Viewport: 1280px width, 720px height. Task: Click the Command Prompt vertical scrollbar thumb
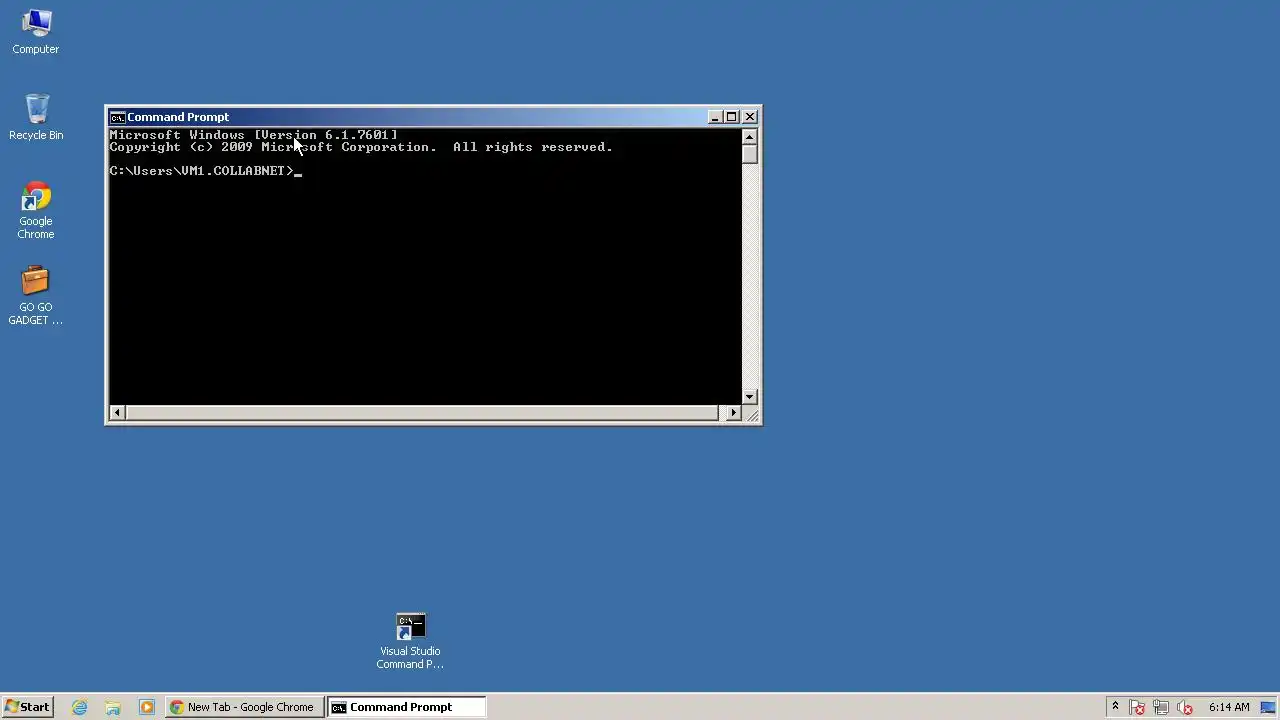(750, 154)
